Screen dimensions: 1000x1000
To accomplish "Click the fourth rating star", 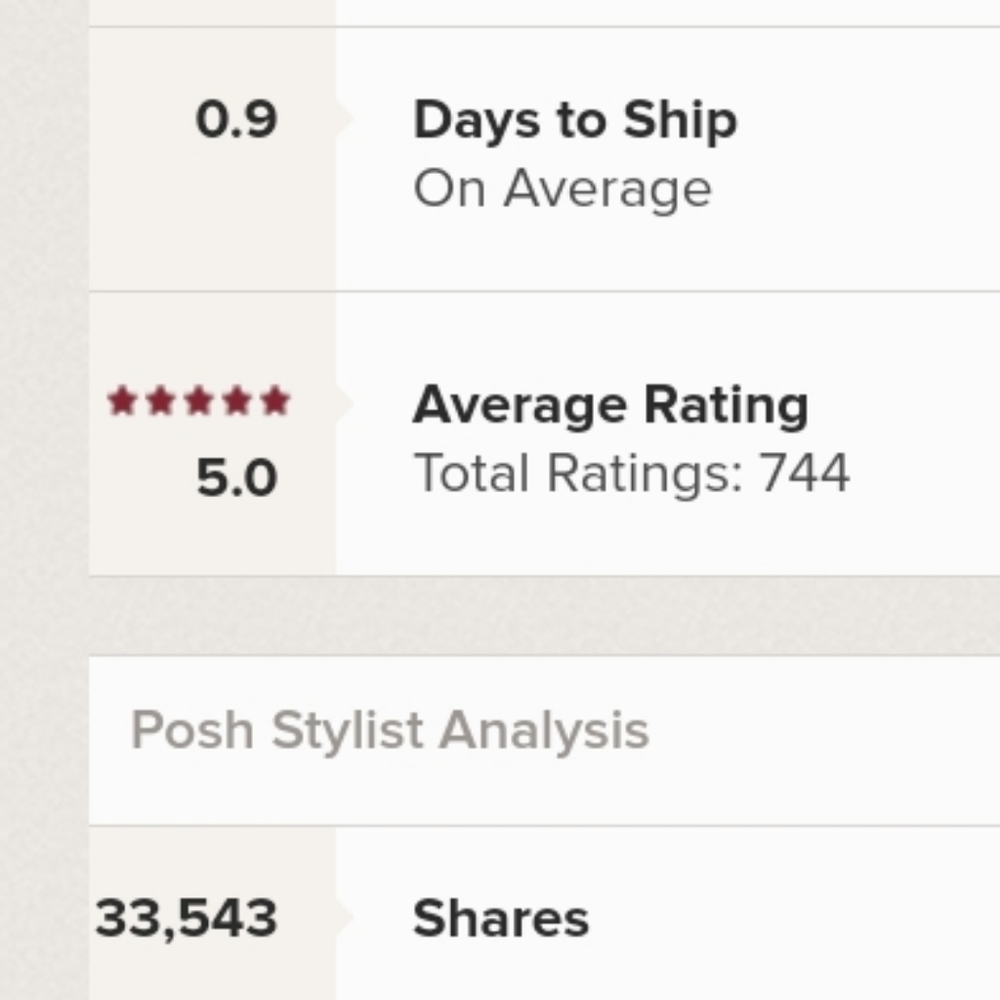I will pyautogui.click(x=236, y=402).
